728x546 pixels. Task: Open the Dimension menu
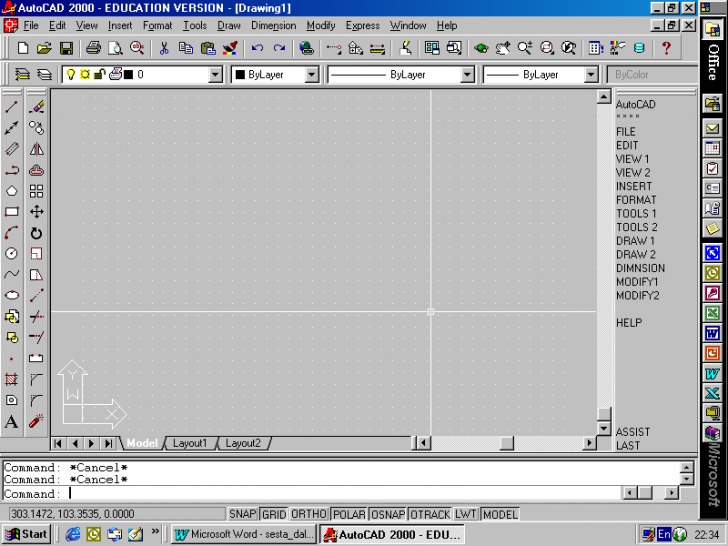click(x=273, y=26)
